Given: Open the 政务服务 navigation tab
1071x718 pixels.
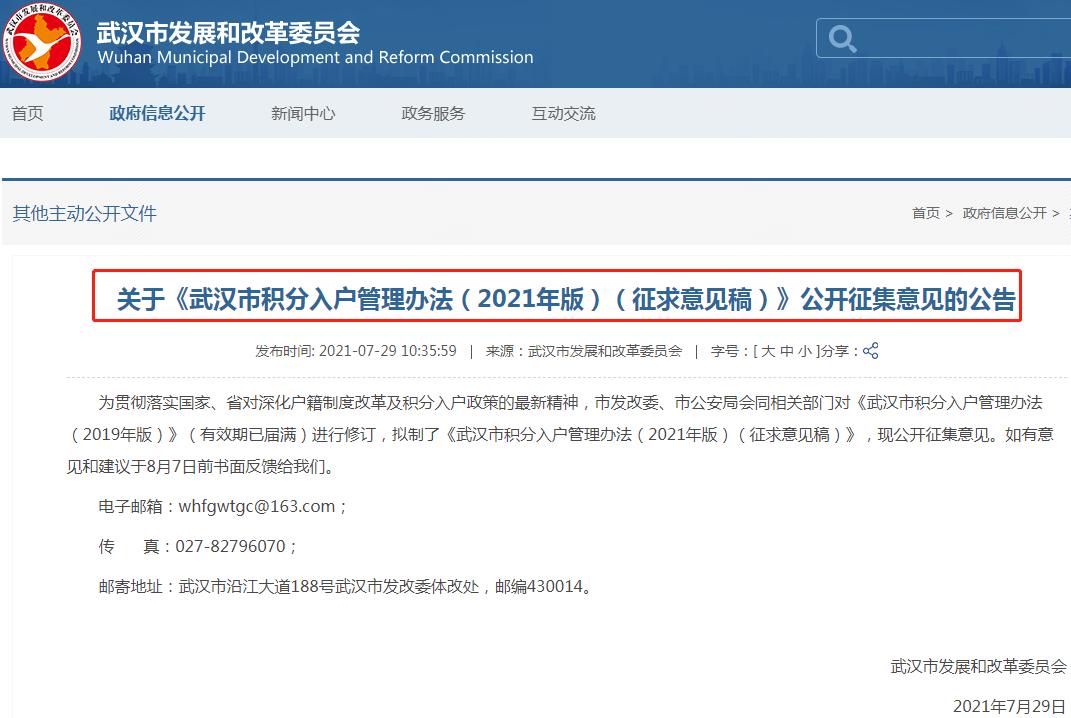Looking at the screenshot, I should click(433, 113).
